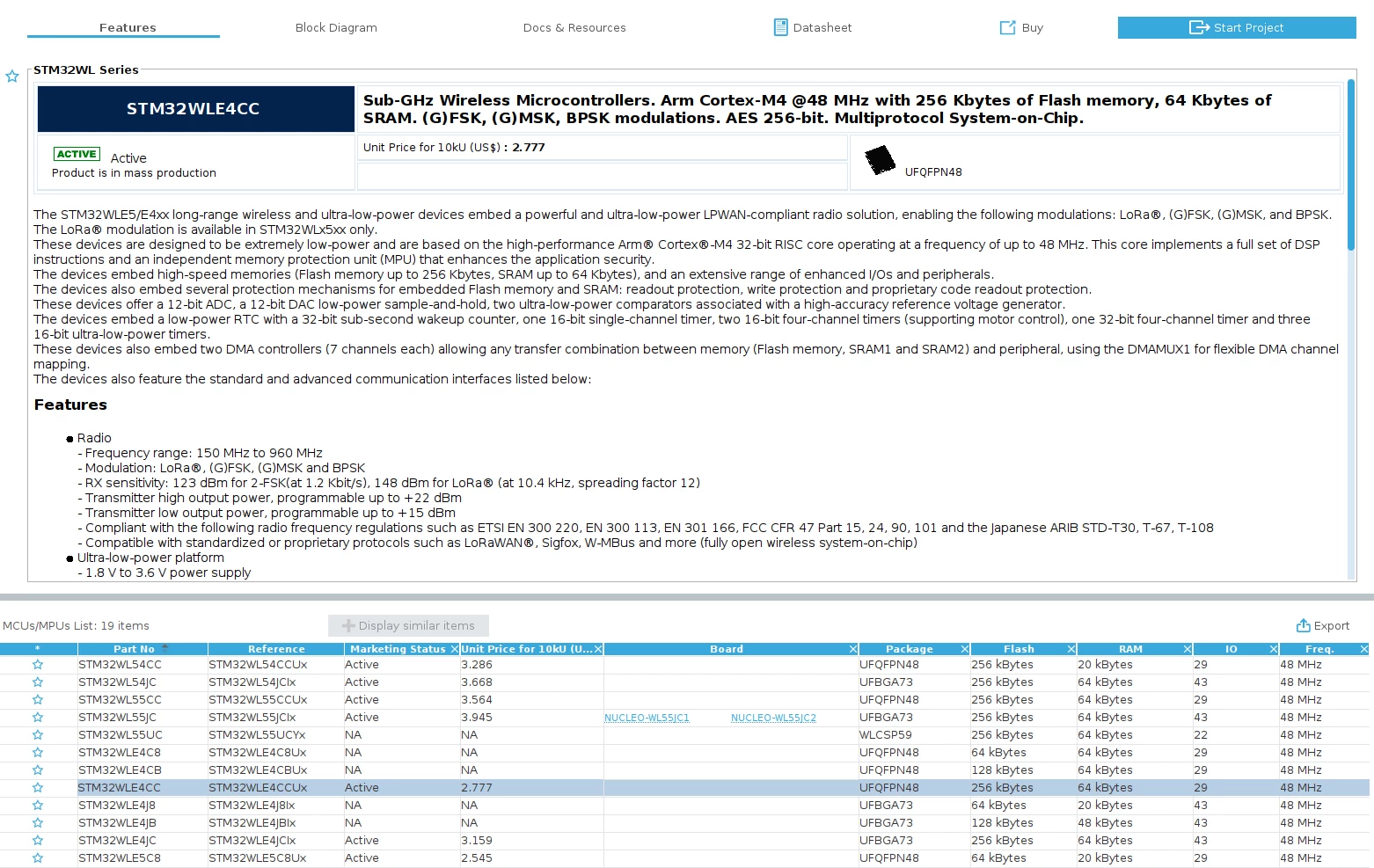
Task: Star the STM32WLE4JB row
Action: pos(38,823)
